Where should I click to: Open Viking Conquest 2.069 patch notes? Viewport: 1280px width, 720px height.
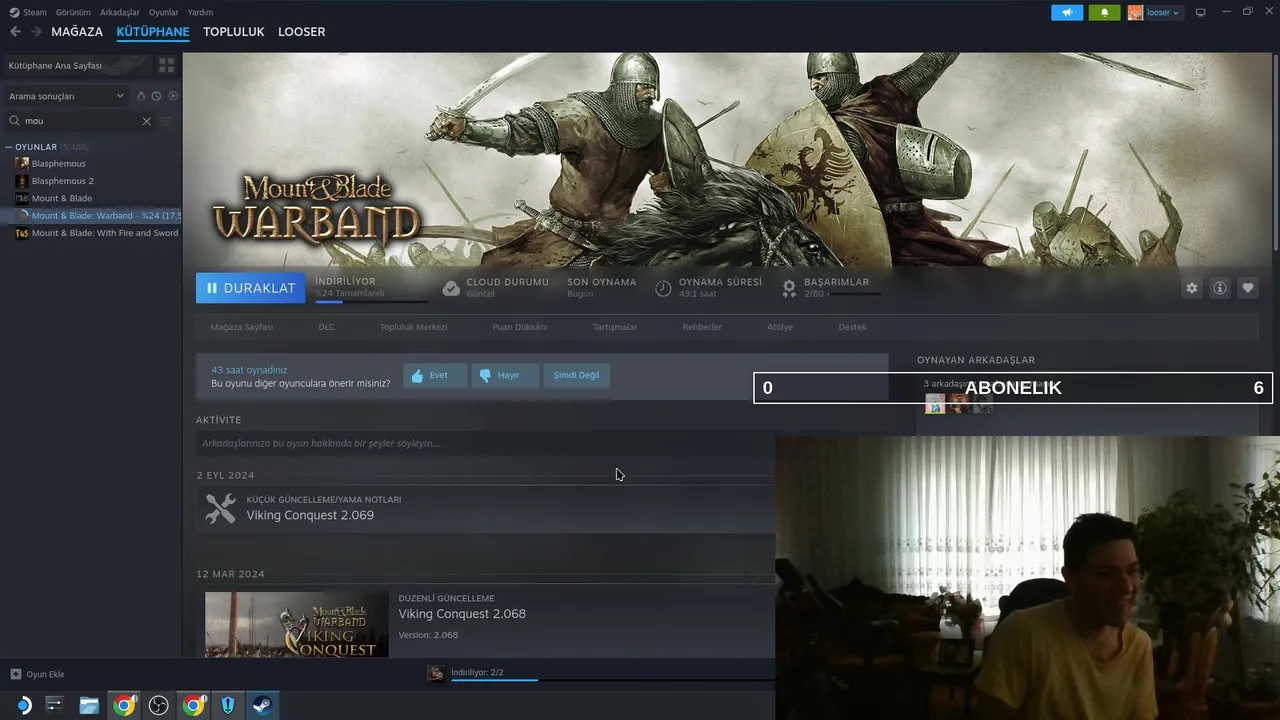point(310,515)
